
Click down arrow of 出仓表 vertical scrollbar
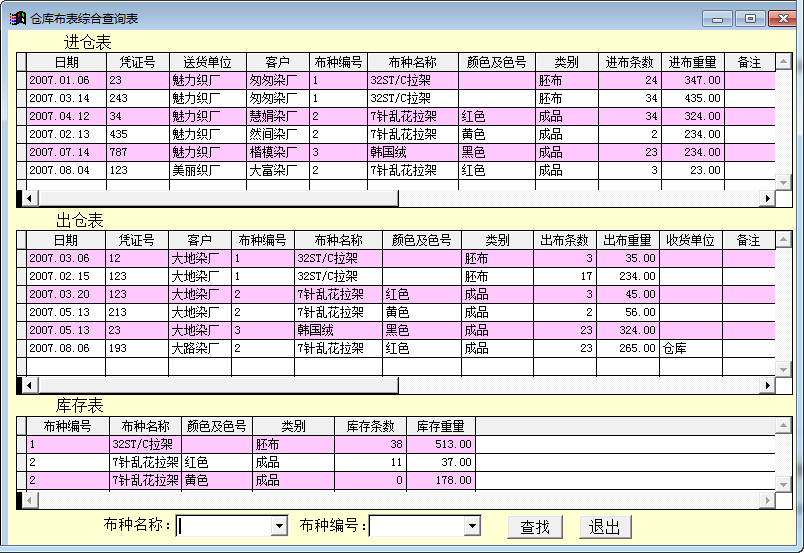pos(783,369)
